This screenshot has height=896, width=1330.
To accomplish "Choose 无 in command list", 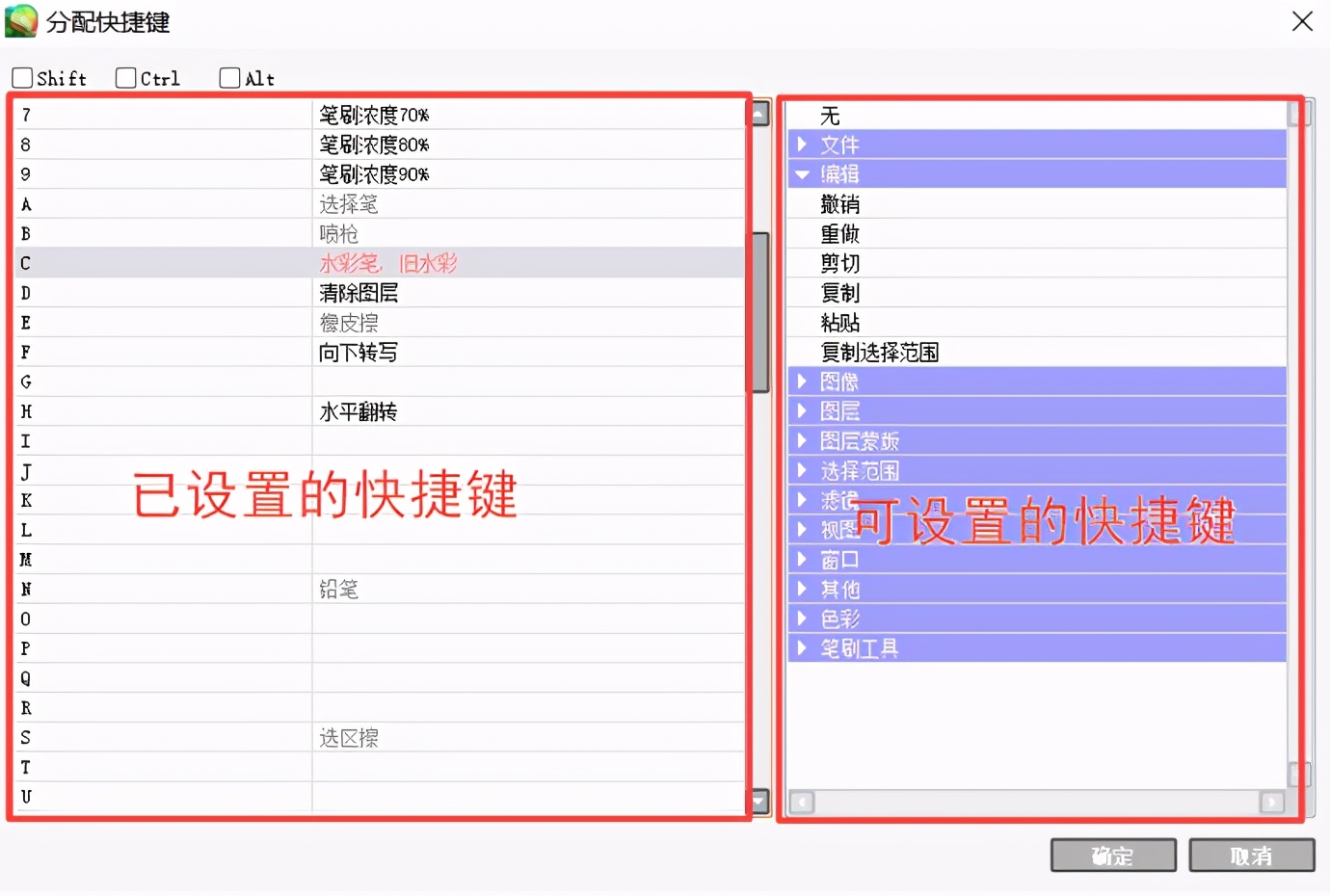I will pos(830,116).
